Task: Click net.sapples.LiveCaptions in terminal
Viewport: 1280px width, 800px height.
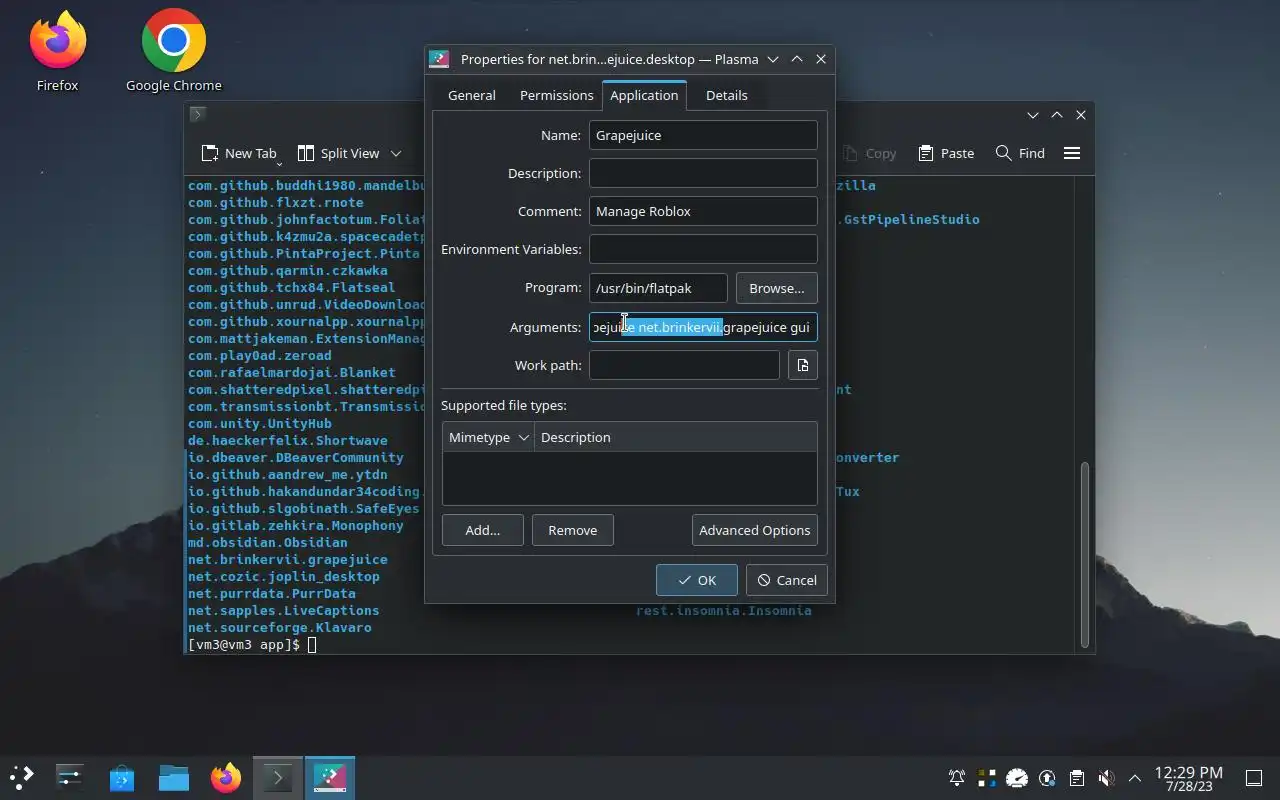Action: [x=284, y=610]
